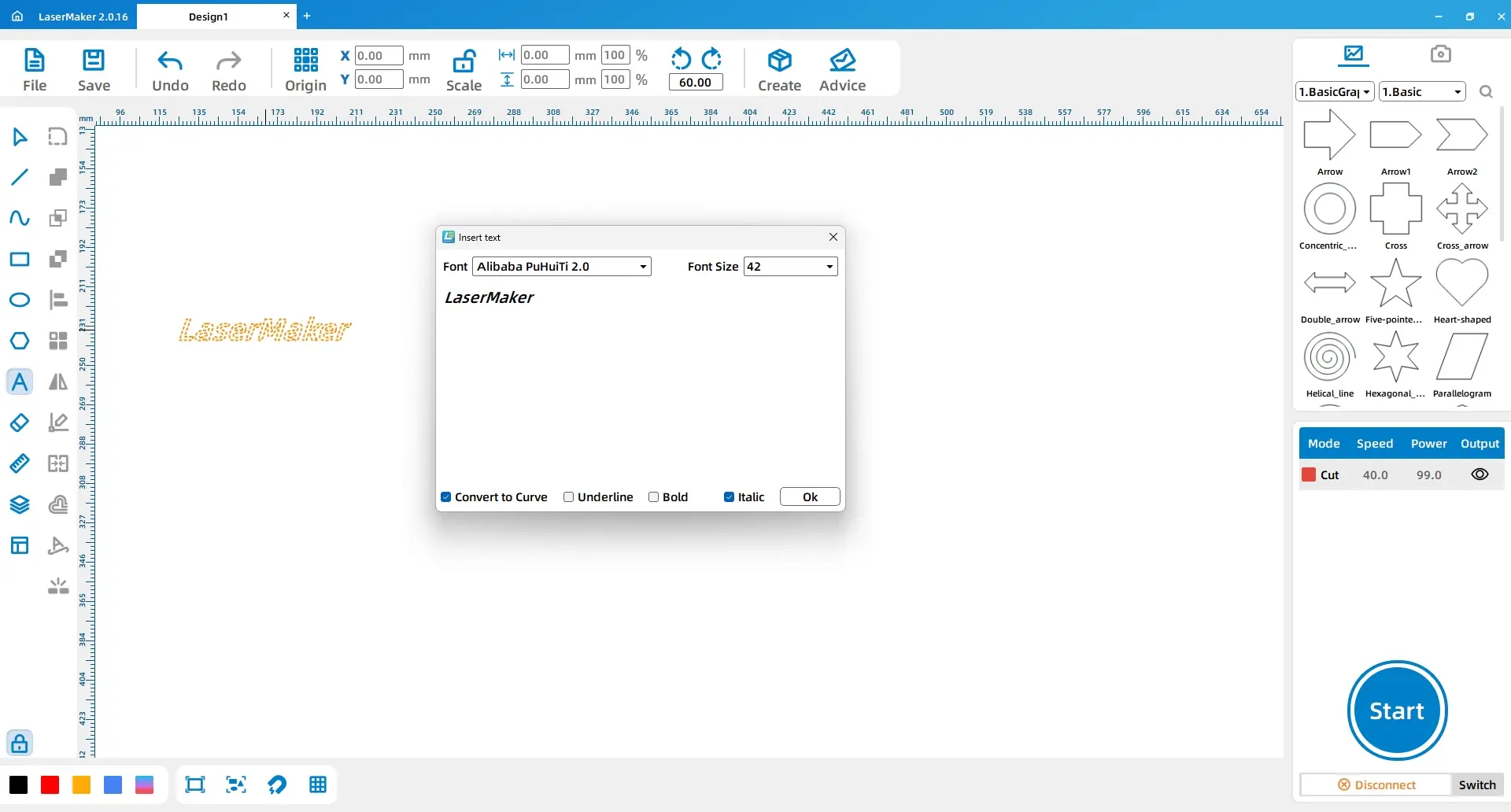The width and height of the screenshot is (1511, 812).
Task: Open the layers stack tool
Action: 20,504
